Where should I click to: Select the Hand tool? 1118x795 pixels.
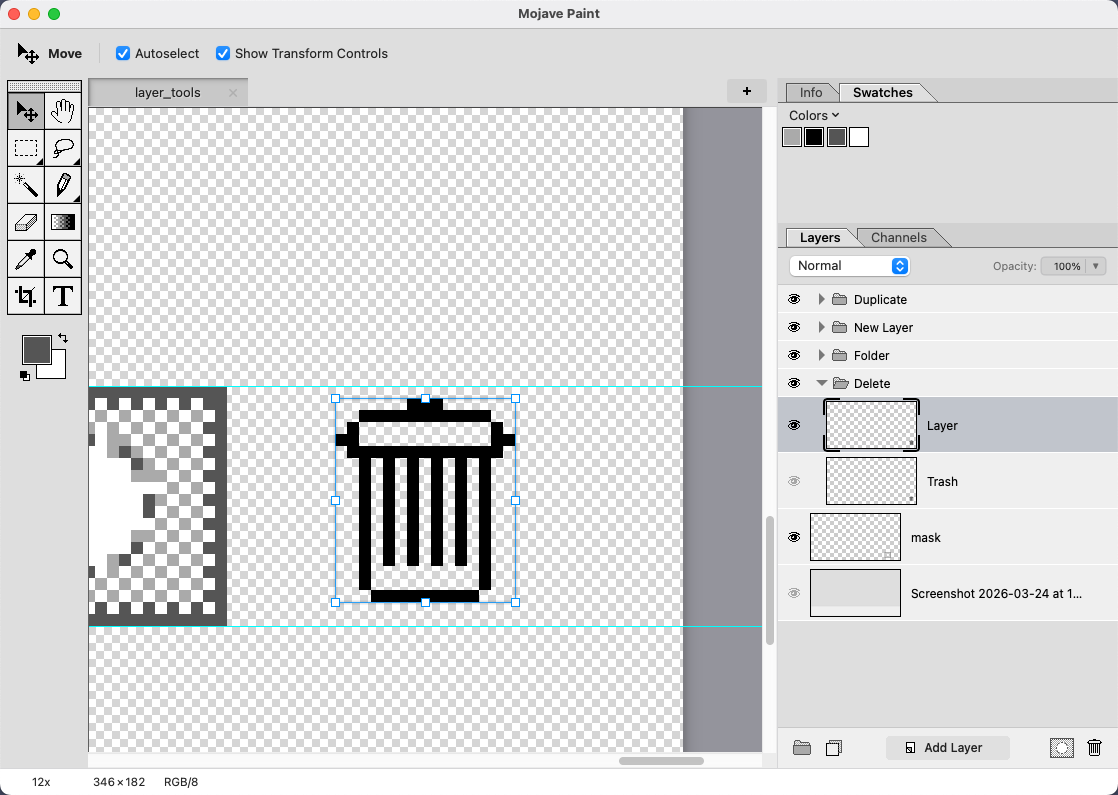click(x=63, y=111)
